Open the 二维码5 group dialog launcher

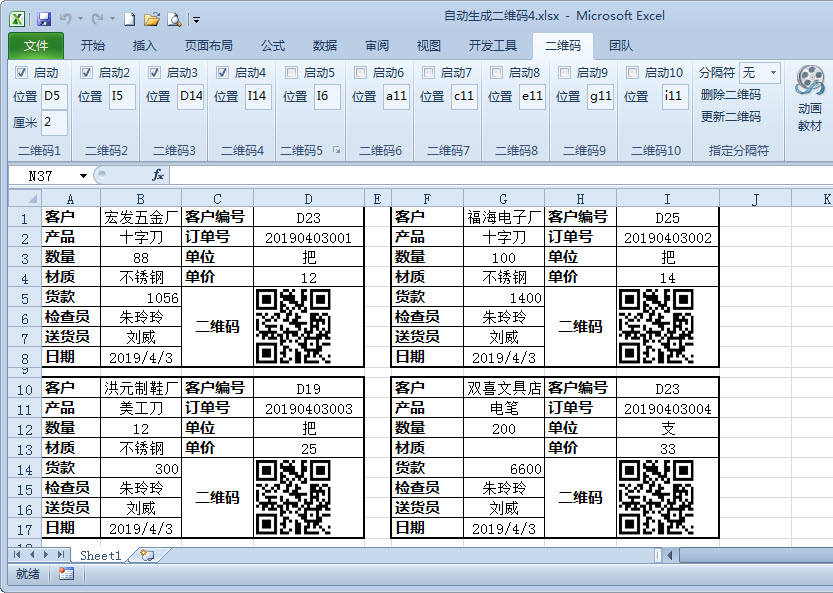pyautogui.click(x=336, y=150)
